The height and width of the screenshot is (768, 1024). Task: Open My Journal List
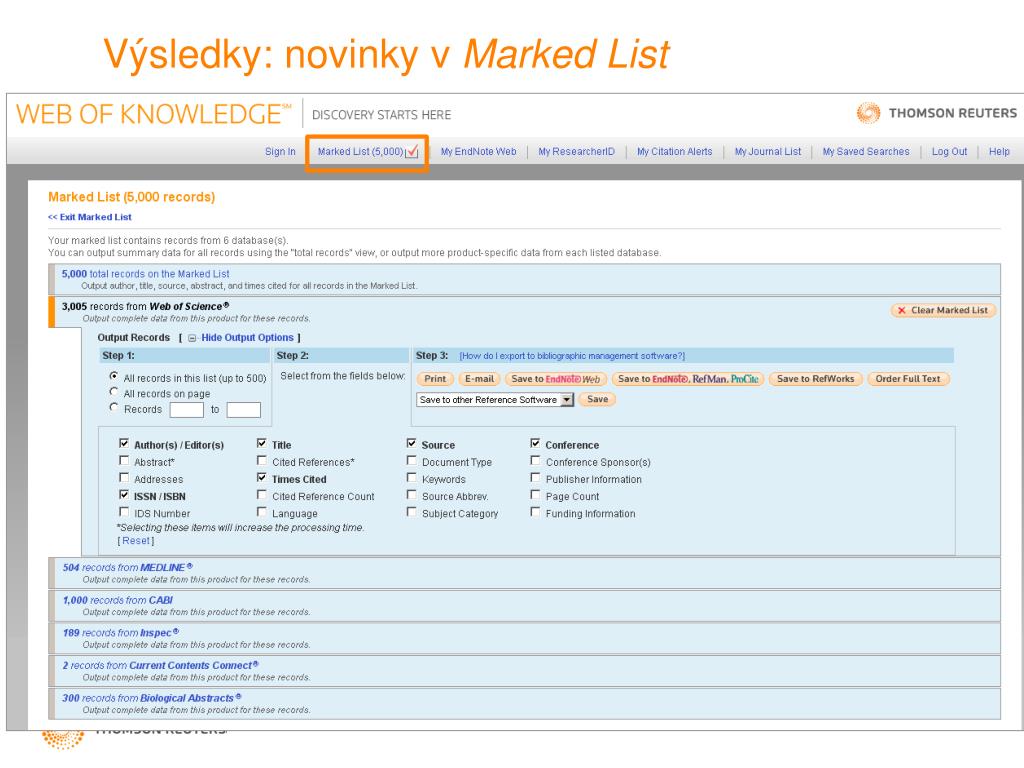coord(768,152)
